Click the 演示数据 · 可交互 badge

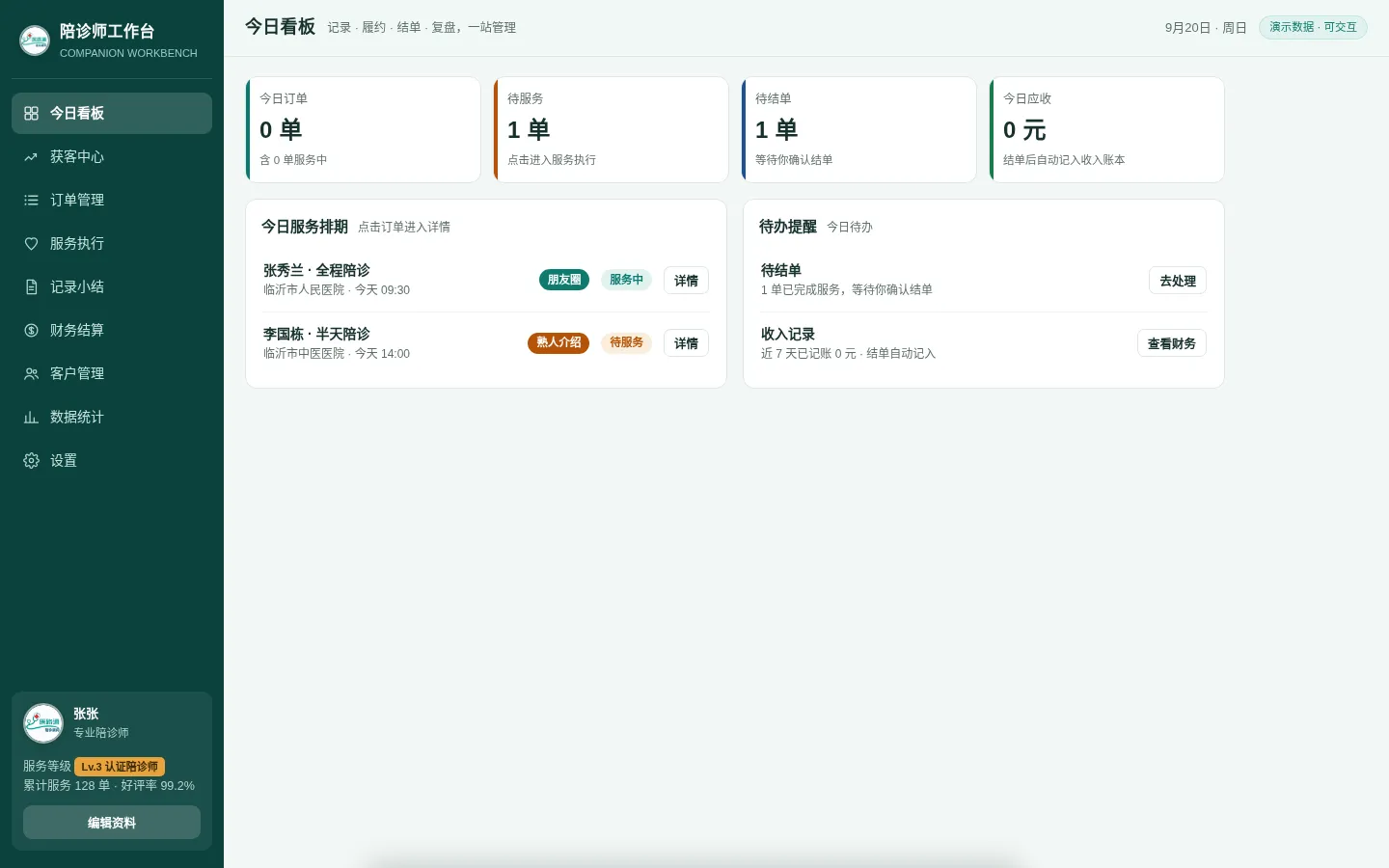1313,27
